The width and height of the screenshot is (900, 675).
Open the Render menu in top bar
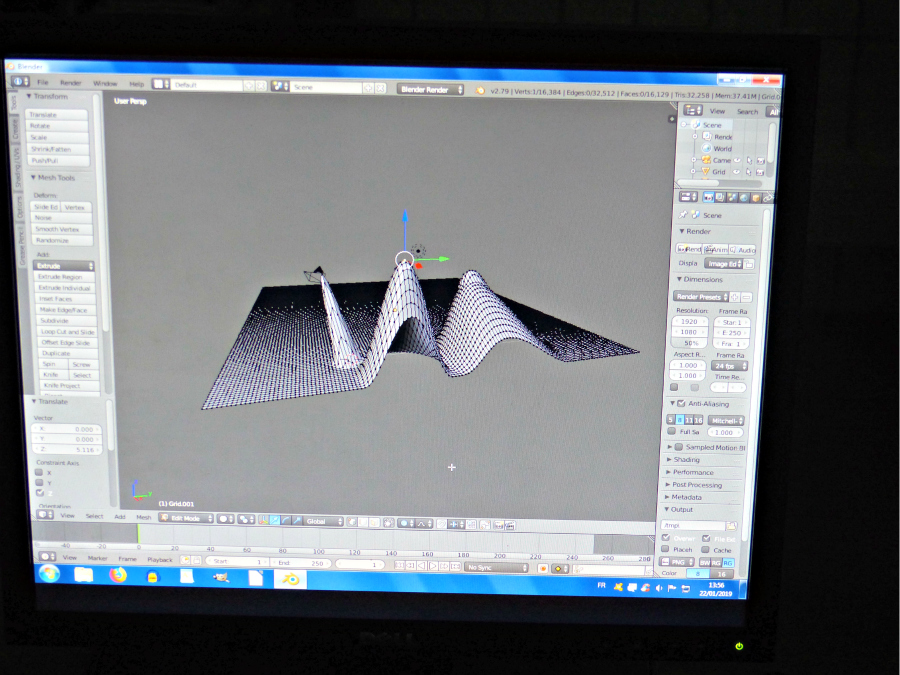[x=71, y=83]
